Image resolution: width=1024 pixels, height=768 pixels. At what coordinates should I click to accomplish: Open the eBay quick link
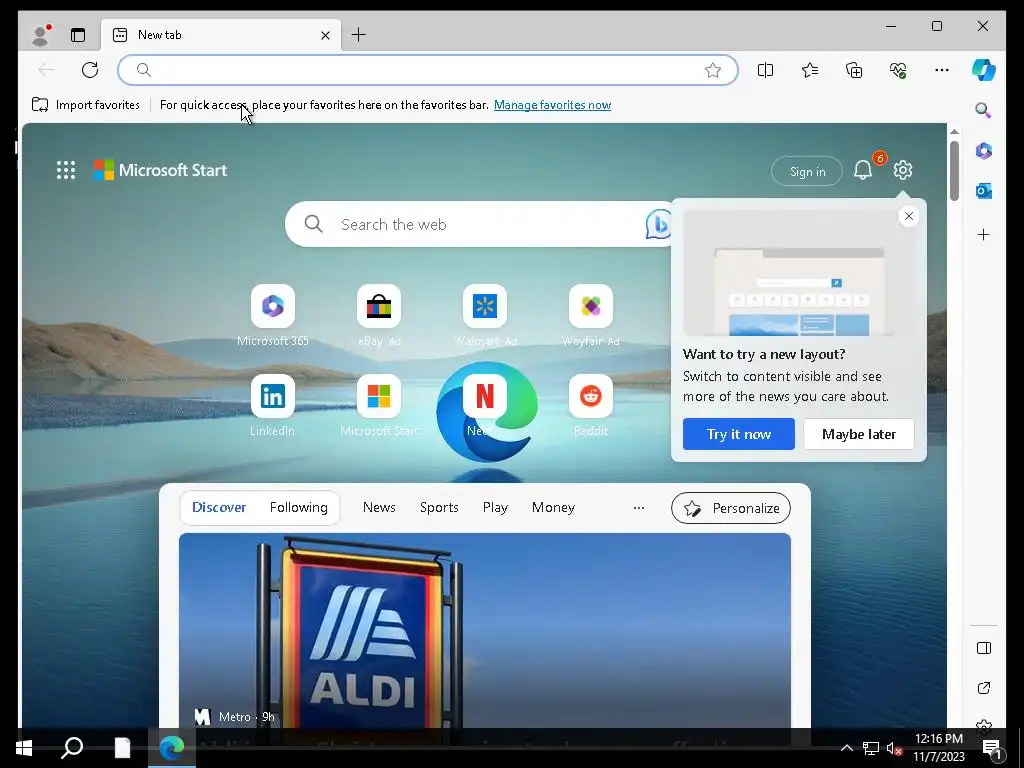pyautogui.click(x=379, y=306)
